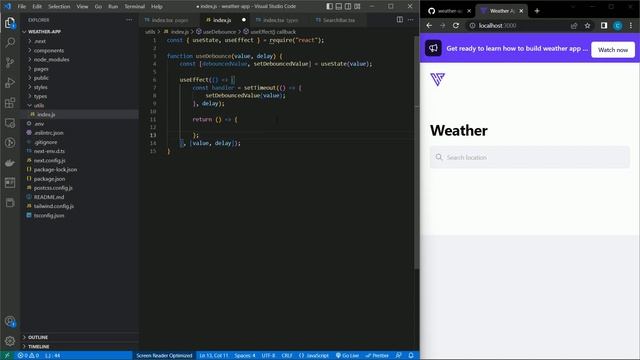This screenshot has height=360, width=640.
Task: Click the Prettier status bar item
Action: click(x=377, y=356)
